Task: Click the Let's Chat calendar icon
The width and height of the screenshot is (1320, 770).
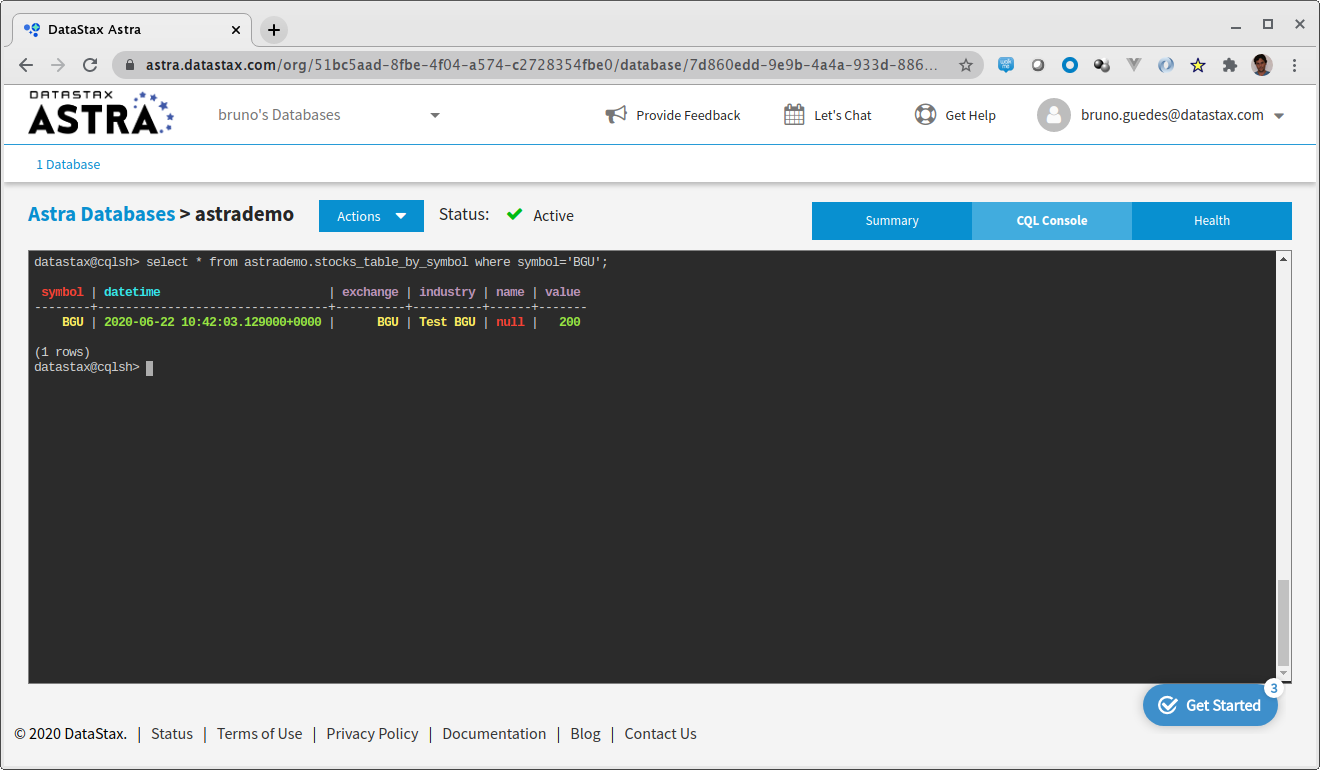Action: [x=794, y=115]
